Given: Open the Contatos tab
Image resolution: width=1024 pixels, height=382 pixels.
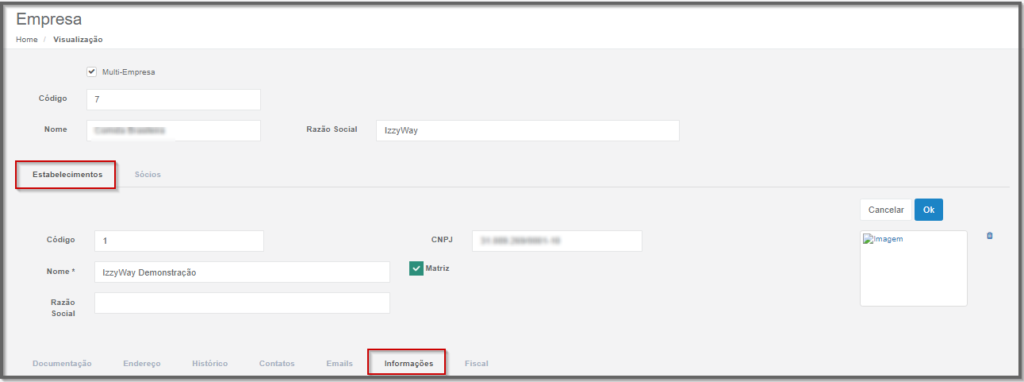Looking at the screenshot, I should tap(277, 363).
